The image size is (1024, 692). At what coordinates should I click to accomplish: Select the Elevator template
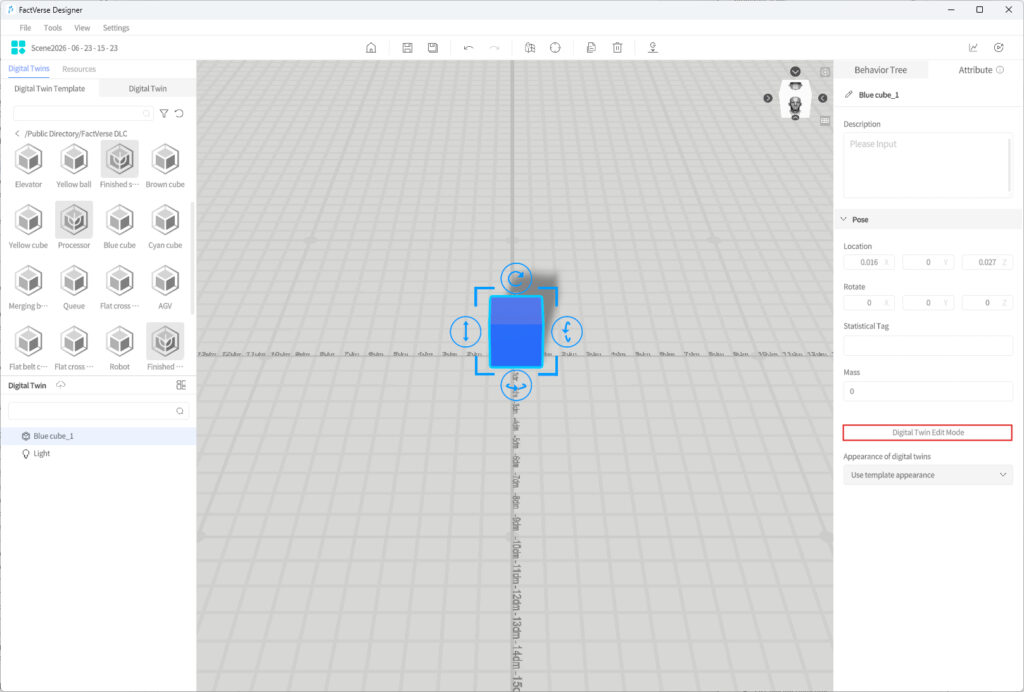click(x=29, y=166)
